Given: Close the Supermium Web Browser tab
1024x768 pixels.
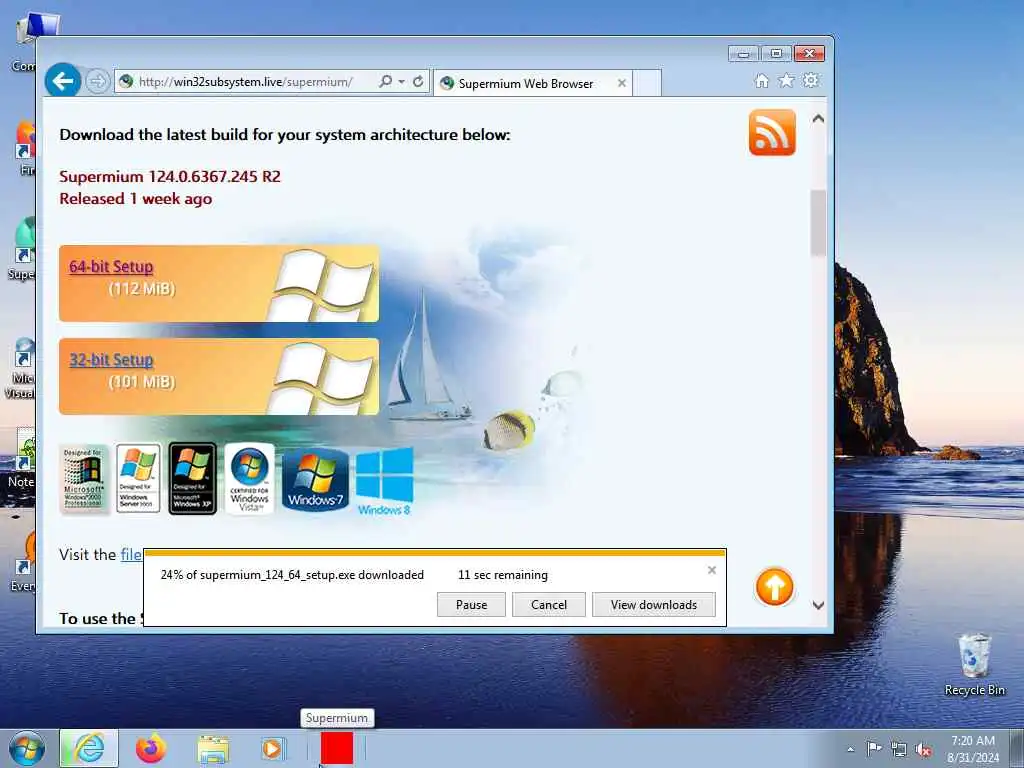Looking at the screenshot, I should (622, 83).
